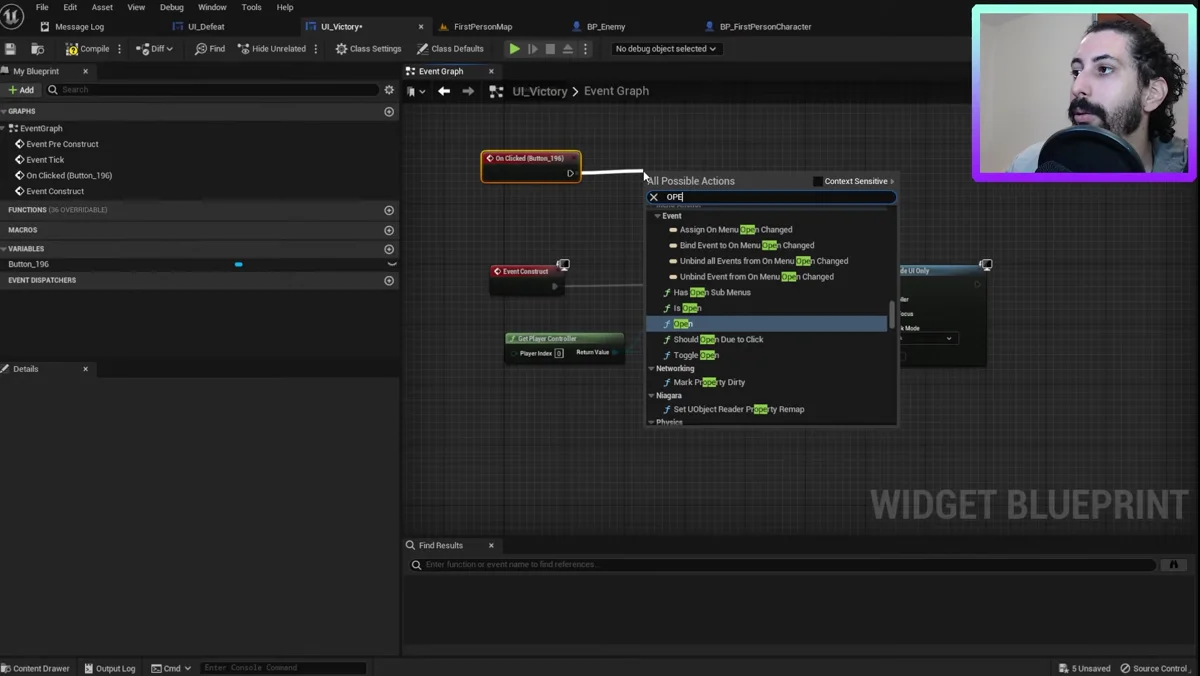Image resolution: width=1200 pixels, height=676 pixels.
Task: Open the graph bookmarks dropdown
Action: [x=417, y=91]
